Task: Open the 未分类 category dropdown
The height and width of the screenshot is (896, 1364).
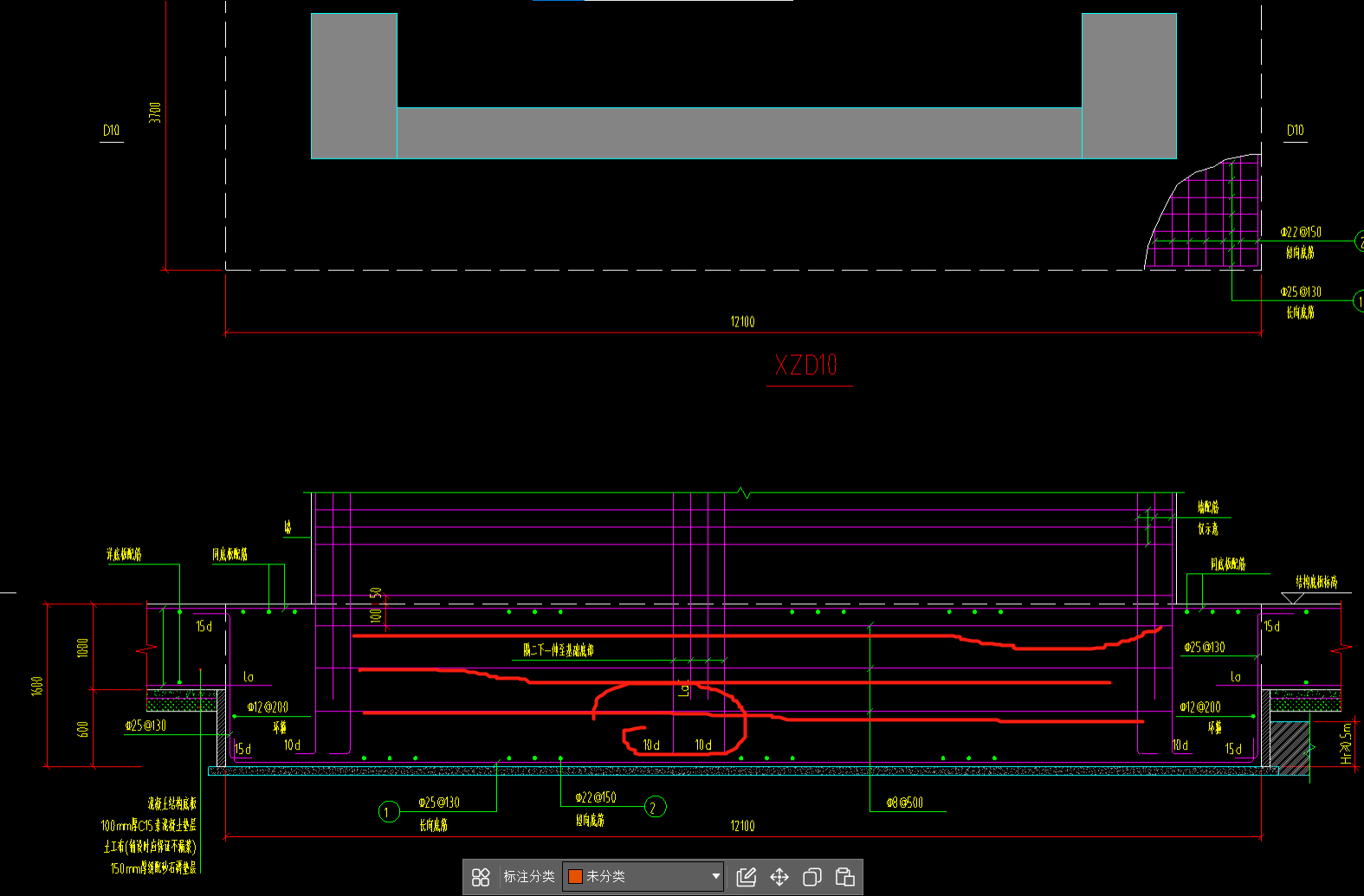Action: click(643, 876)
